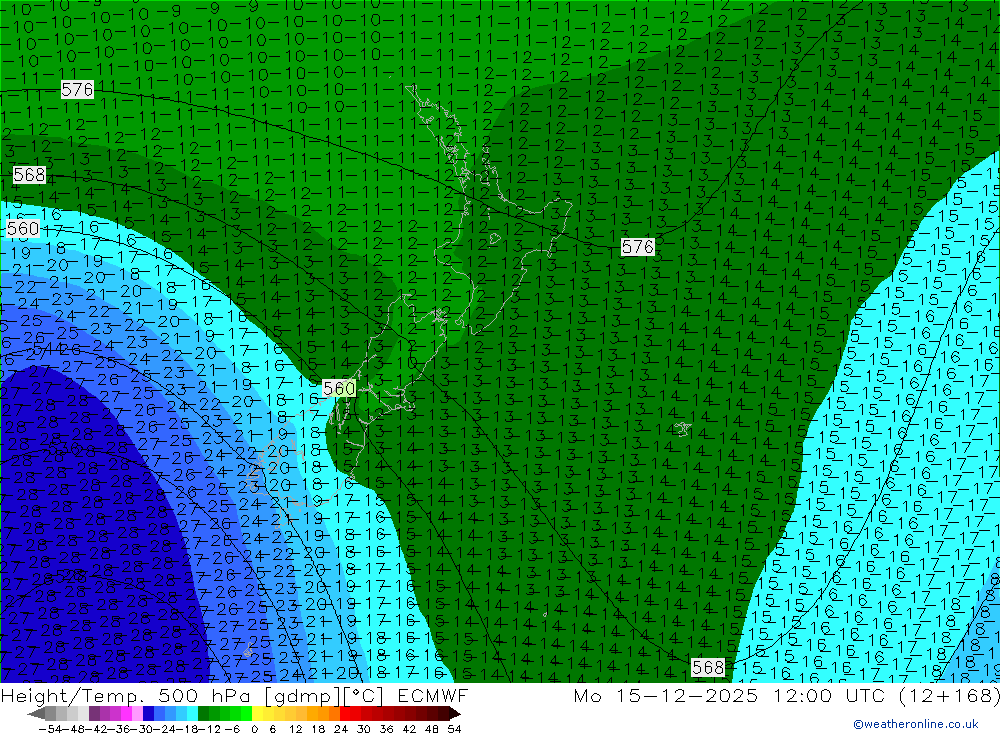1000x733 pixels.
Task: Click the Chatham Islands outline on the map
Action: point(682,429)
